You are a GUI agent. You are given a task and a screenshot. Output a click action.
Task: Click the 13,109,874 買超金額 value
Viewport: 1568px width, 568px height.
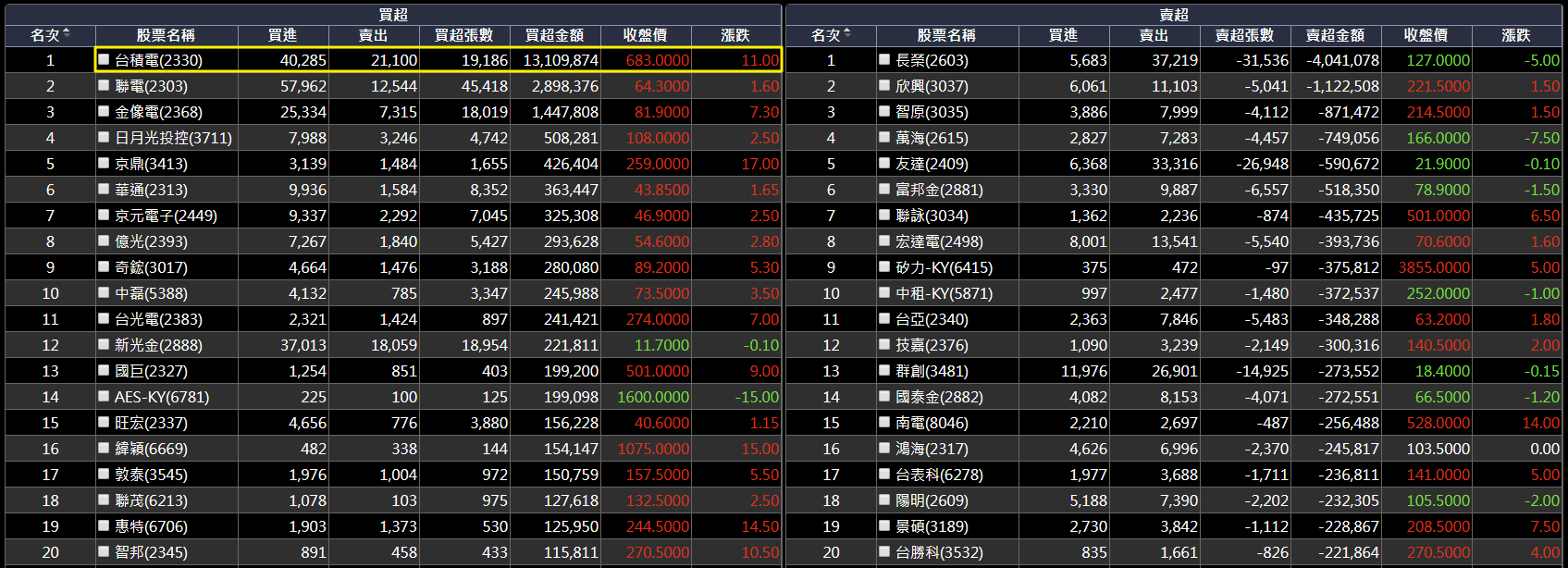[561, 60]
